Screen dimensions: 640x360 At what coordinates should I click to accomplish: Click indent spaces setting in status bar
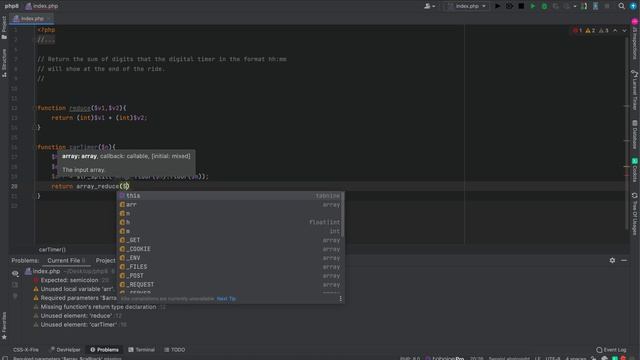(x=576, y=358)
